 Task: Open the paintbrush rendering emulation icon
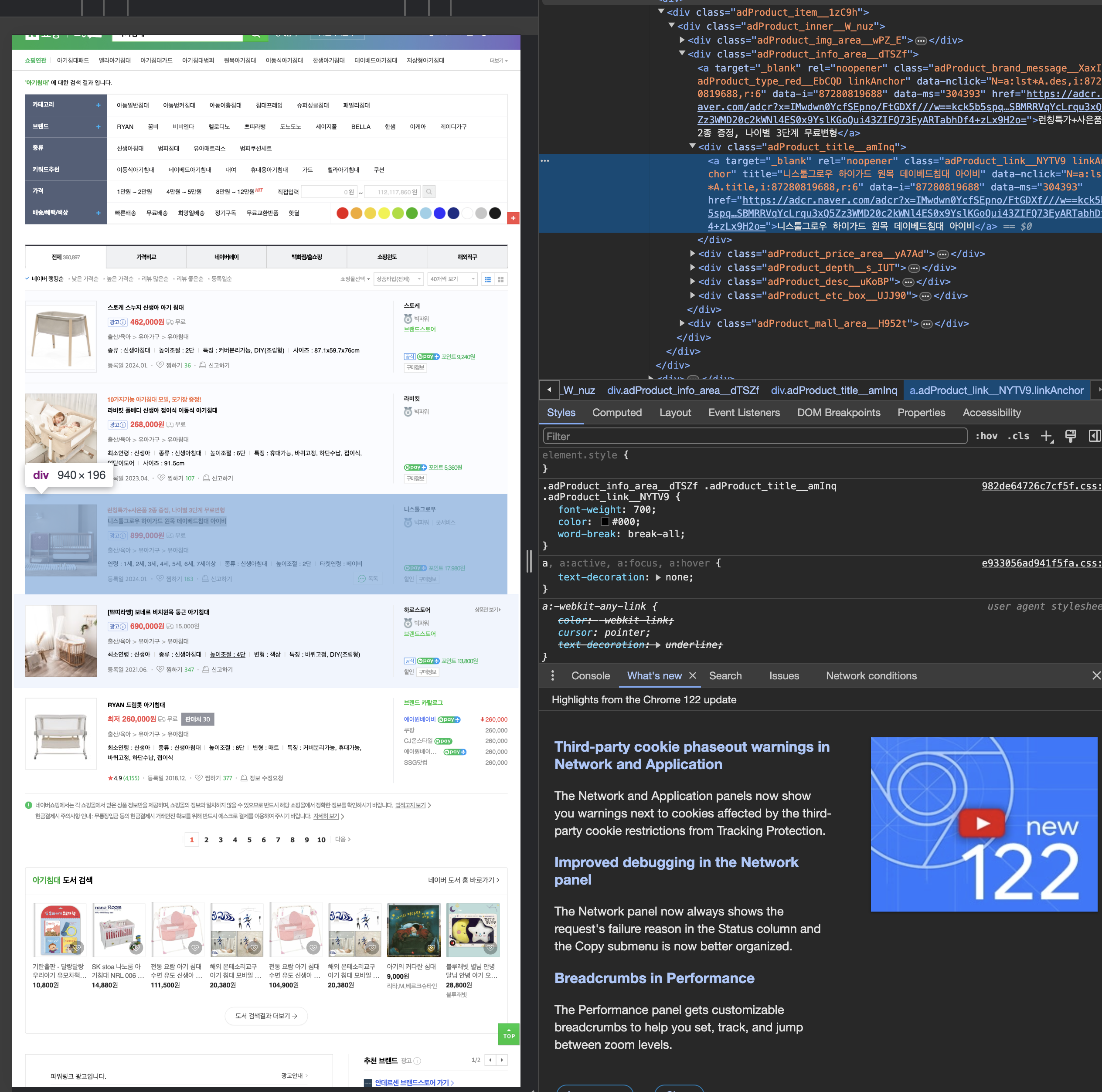click(x=1070, y=436)
